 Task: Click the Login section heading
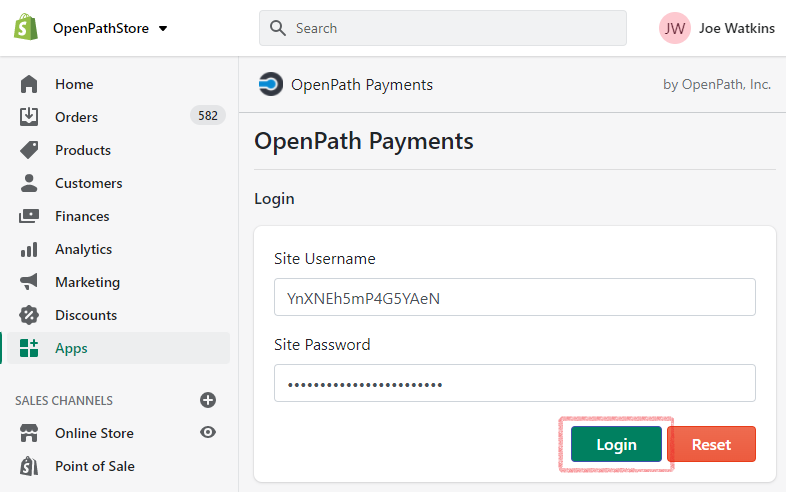[274, 199]
